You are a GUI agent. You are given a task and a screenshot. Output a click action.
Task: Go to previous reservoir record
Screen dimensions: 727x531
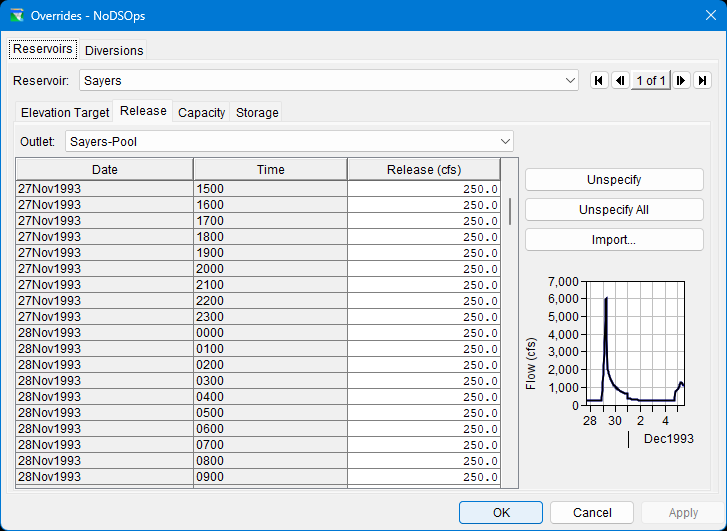620,80
